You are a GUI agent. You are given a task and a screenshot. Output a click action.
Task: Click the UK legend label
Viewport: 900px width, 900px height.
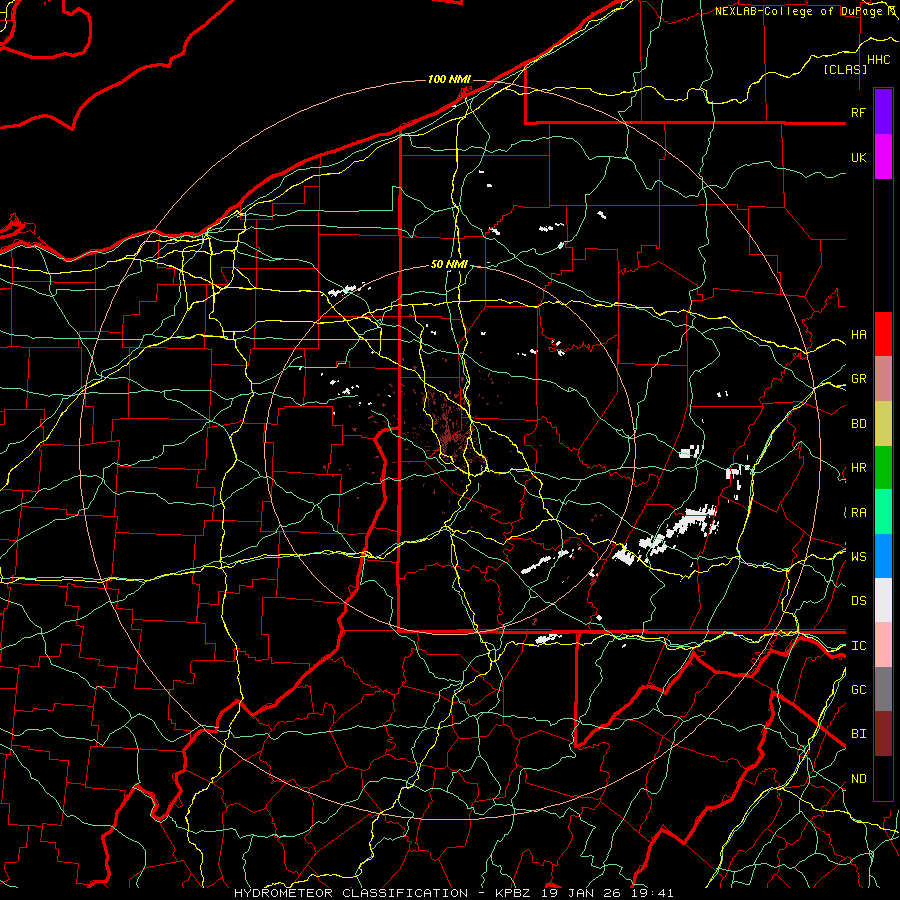coord(858,157)
